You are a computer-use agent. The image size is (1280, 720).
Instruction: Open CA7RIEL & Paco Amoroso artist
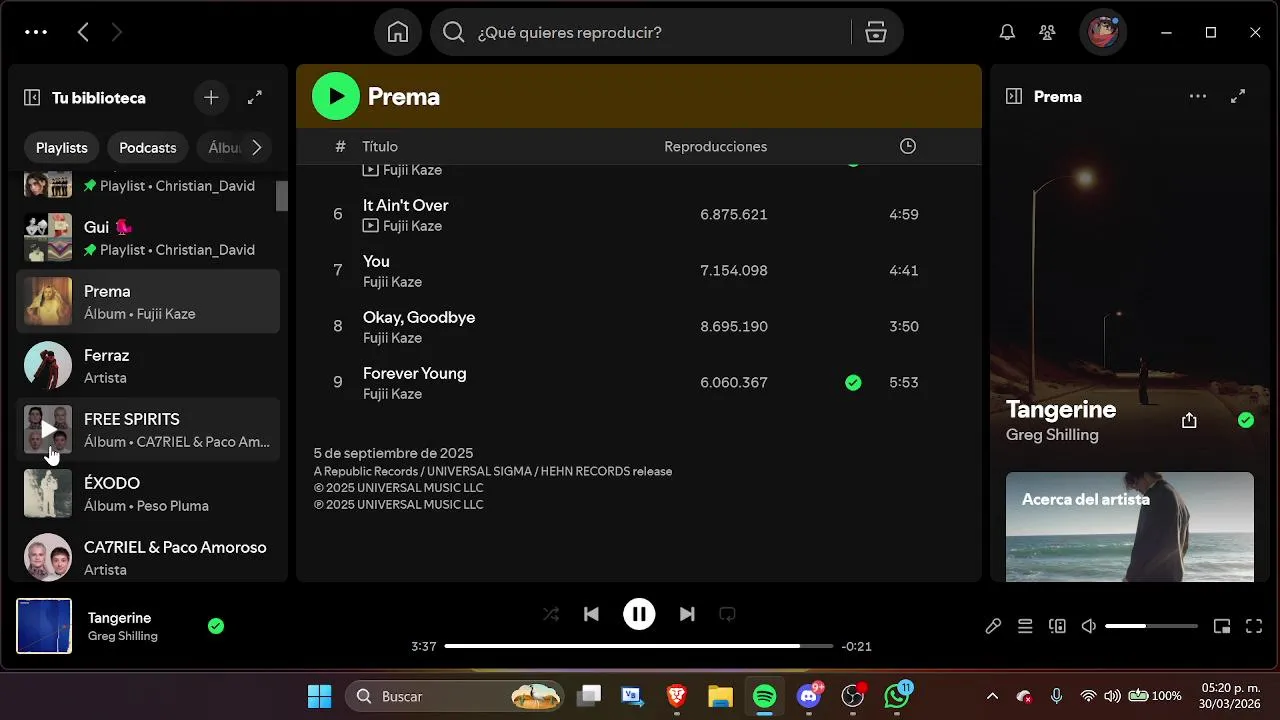click(x=148, y=557)
